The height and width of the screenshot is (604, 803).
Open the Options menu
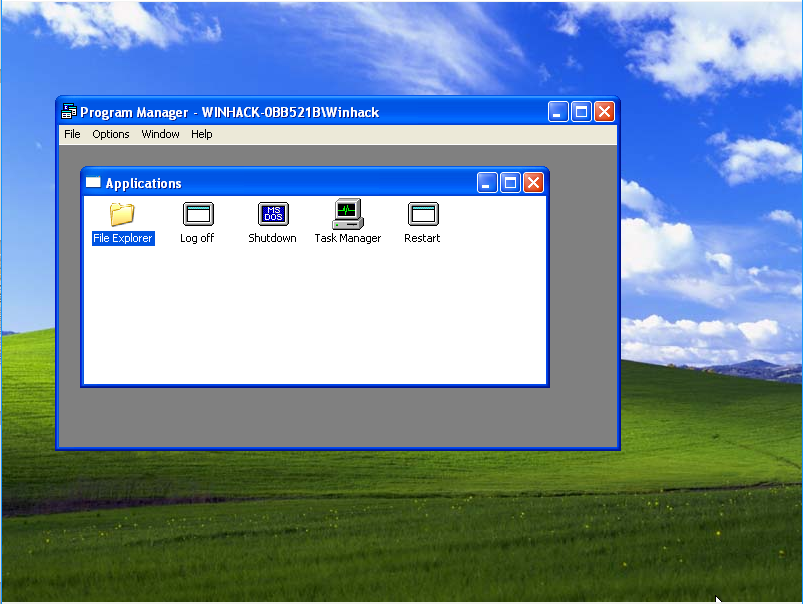click(111, 134)
